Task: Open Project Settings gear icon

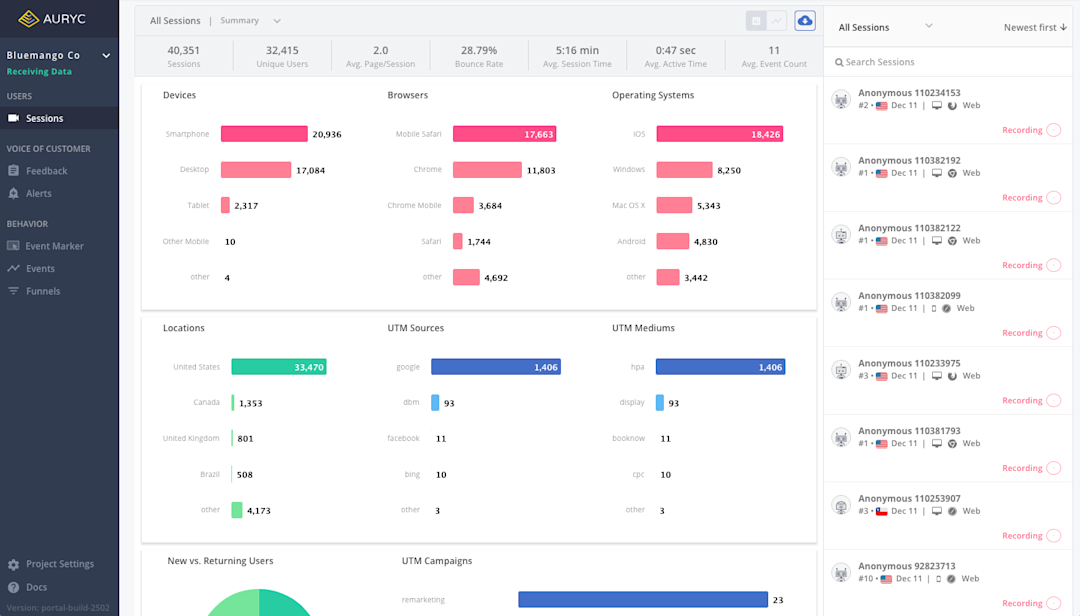Action: click(14, 564)
